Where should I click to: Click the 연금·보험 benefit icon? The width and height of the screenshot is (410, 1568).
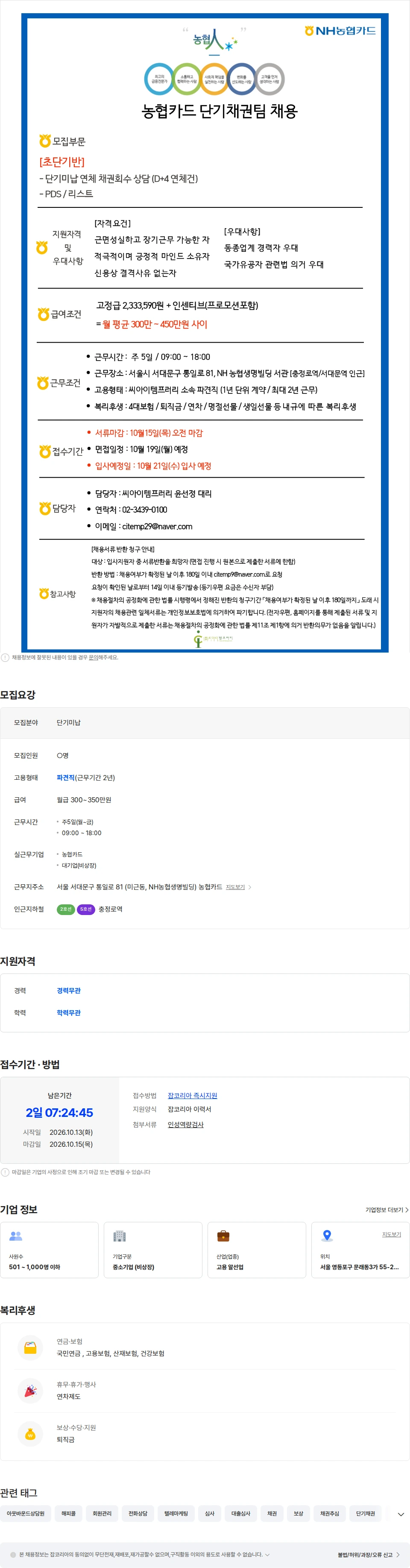point(30,1347)
